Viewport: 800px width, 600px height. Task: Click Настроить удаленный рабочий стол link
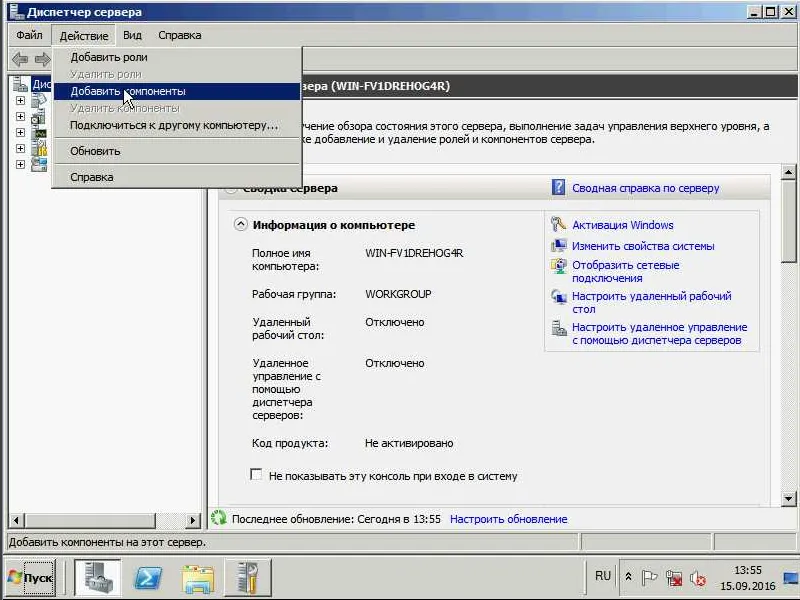(652, 303)
